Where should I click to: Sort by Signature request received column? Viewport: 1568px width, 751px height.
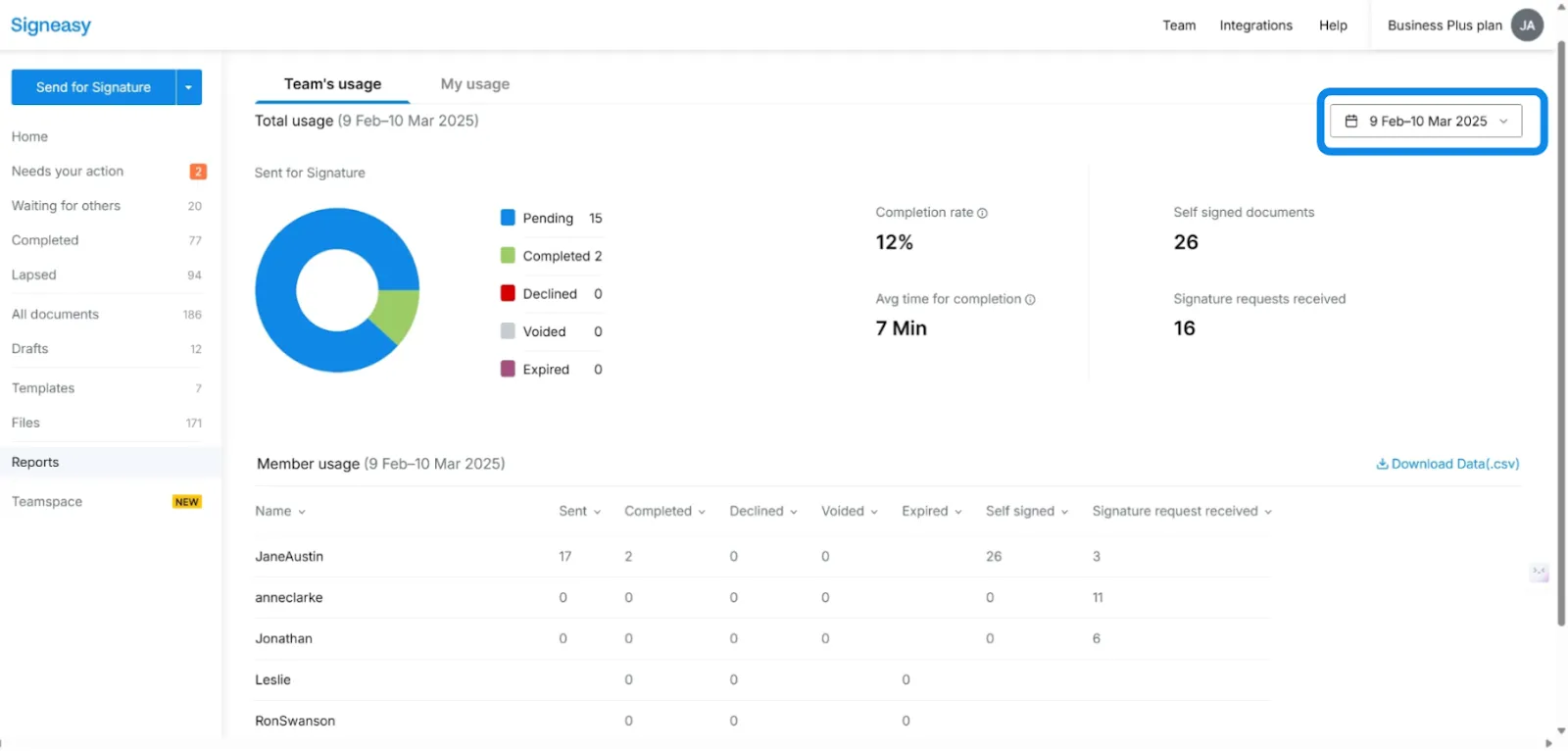1182,512
